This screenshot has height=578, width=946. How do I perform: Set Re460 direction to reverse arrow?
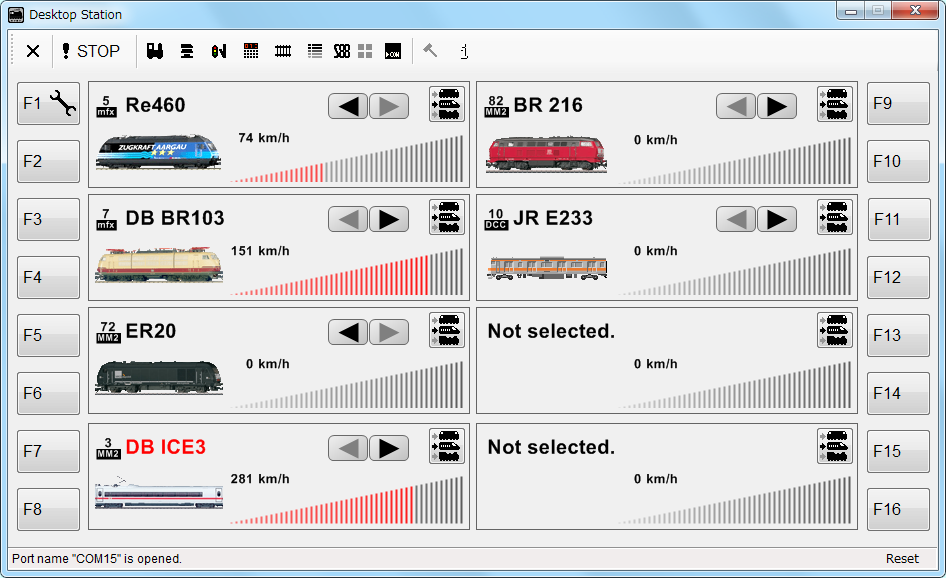(348, 106)
